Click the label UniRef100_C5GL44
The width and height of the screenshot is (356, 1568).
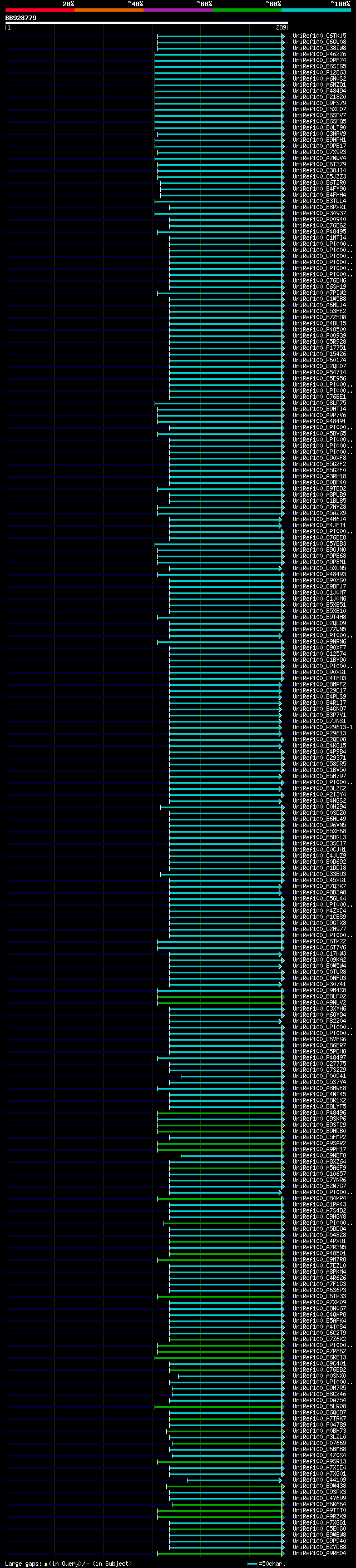click(319, 898)
